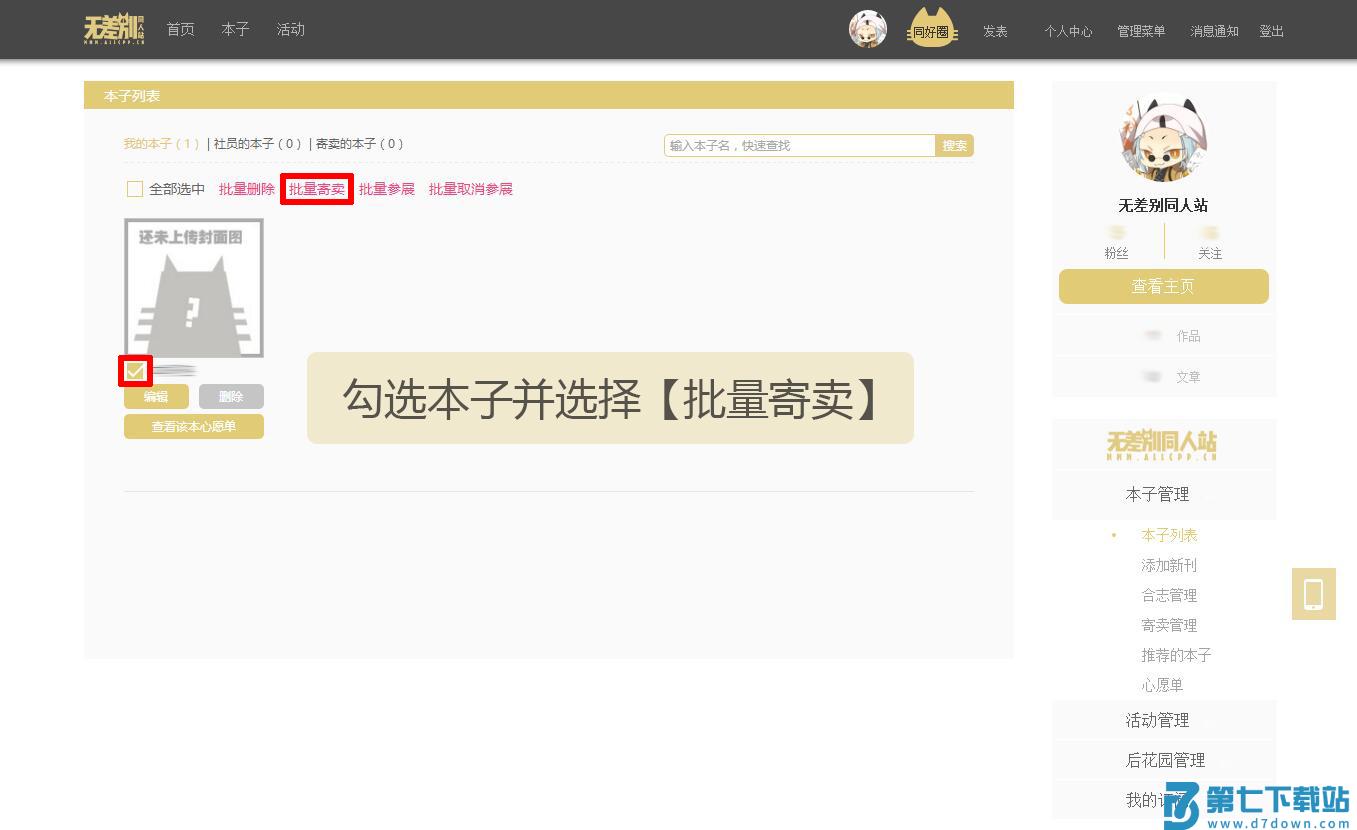
Task: Click the mobile phone icon on right edge
Action: 1313,594
